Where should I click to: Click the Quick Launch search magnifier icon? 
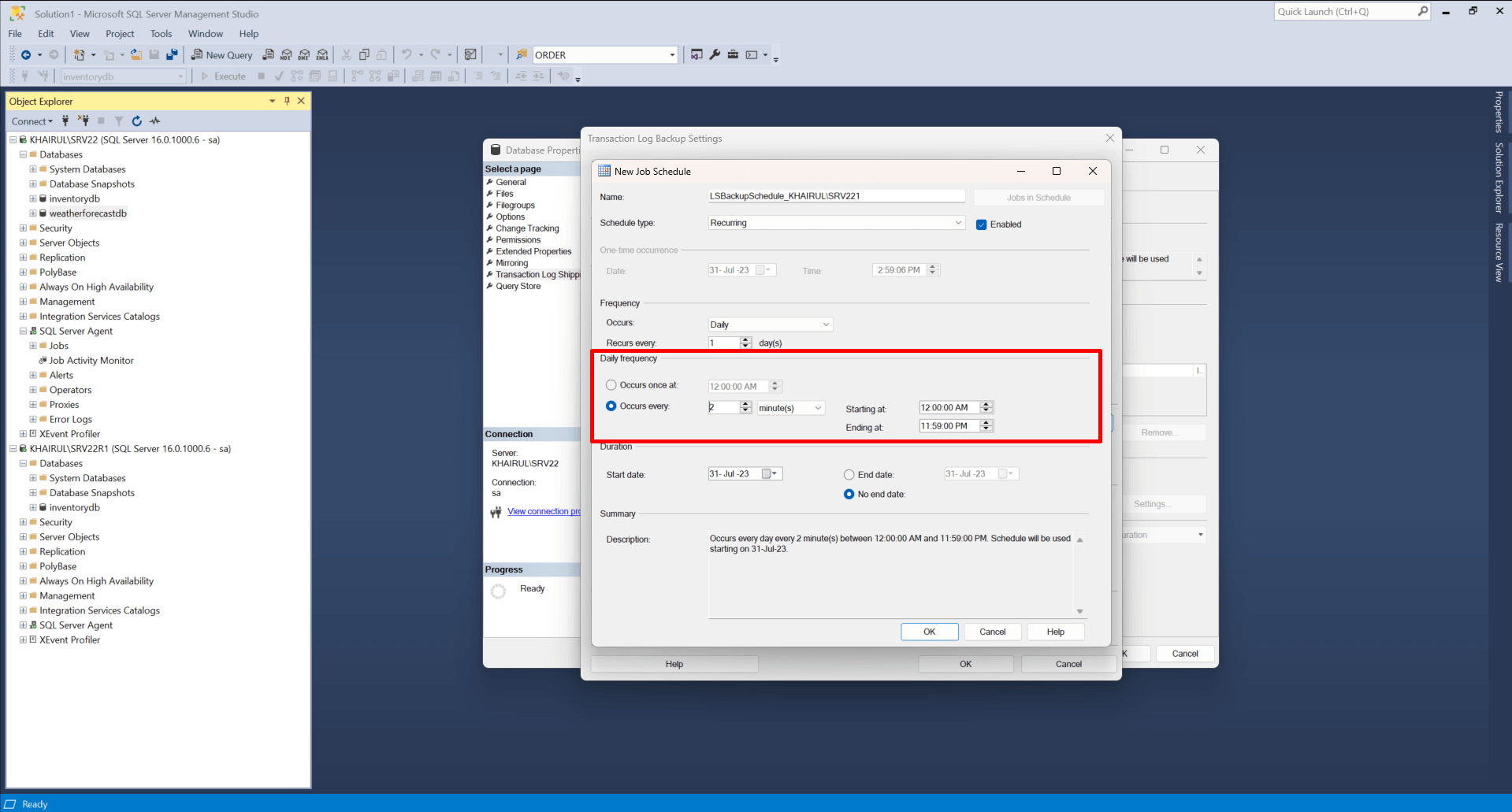[x=1422, y=12]
